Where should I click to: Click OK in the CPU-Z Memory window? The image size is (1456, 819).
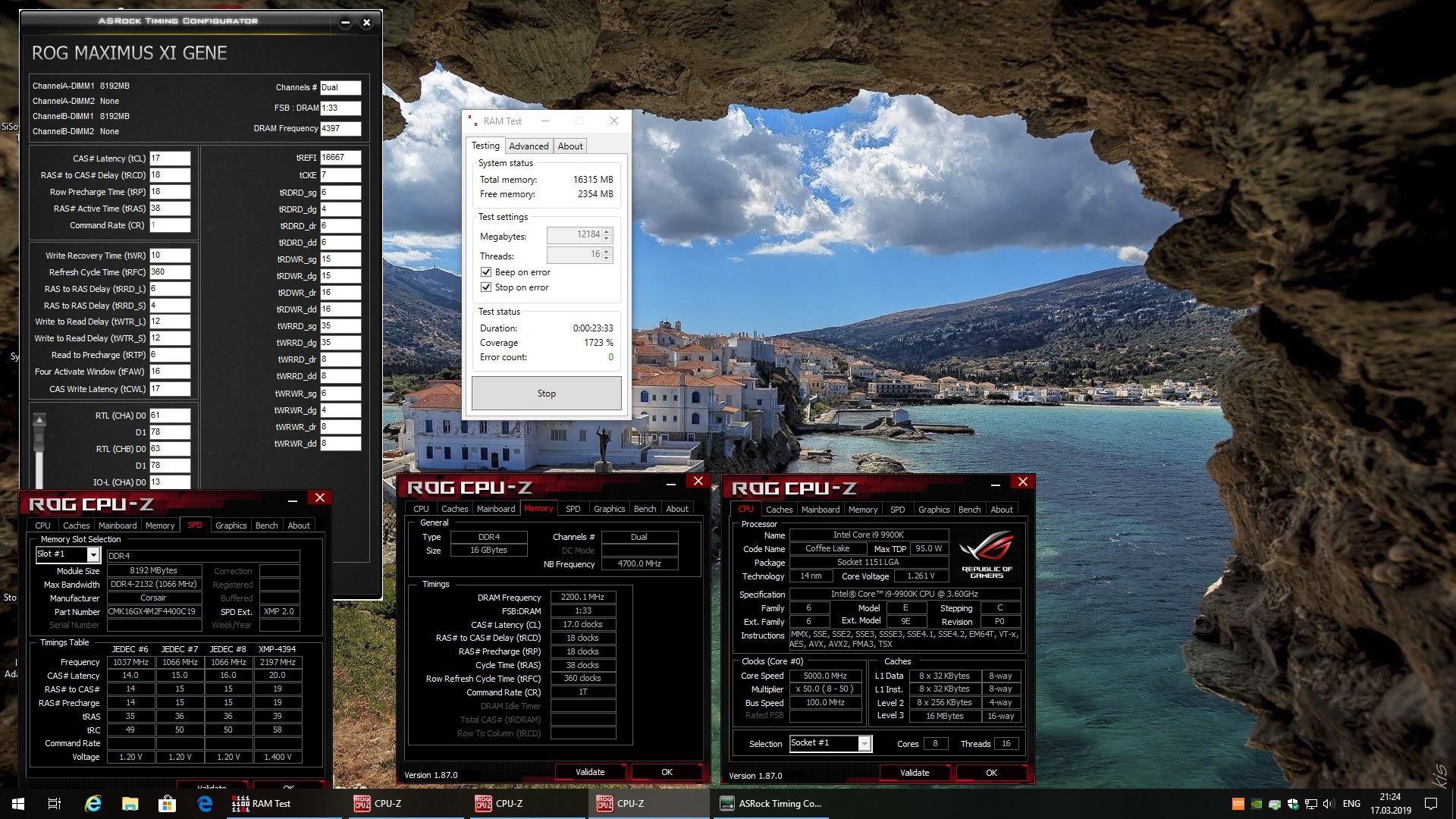[667, 772]
